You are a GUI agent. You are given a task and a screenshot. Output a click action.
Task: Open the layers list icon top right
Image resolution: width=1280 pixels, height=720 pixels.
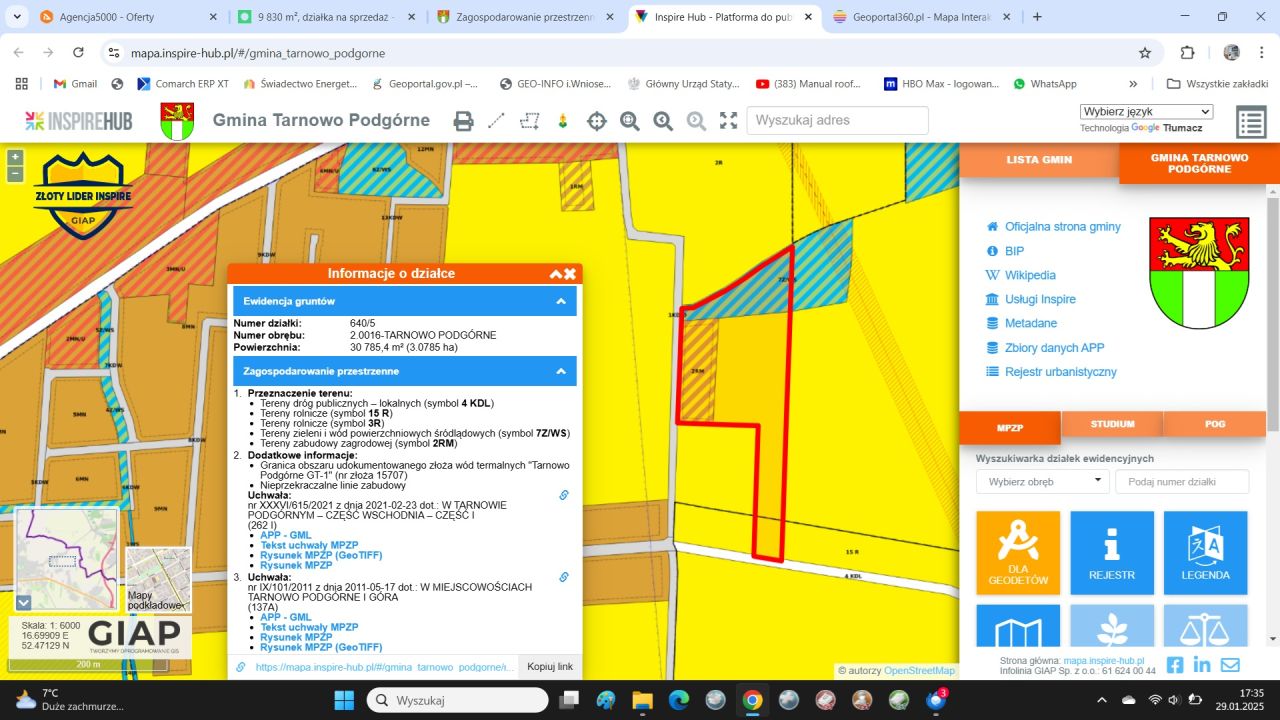(x=1251, y=122)
